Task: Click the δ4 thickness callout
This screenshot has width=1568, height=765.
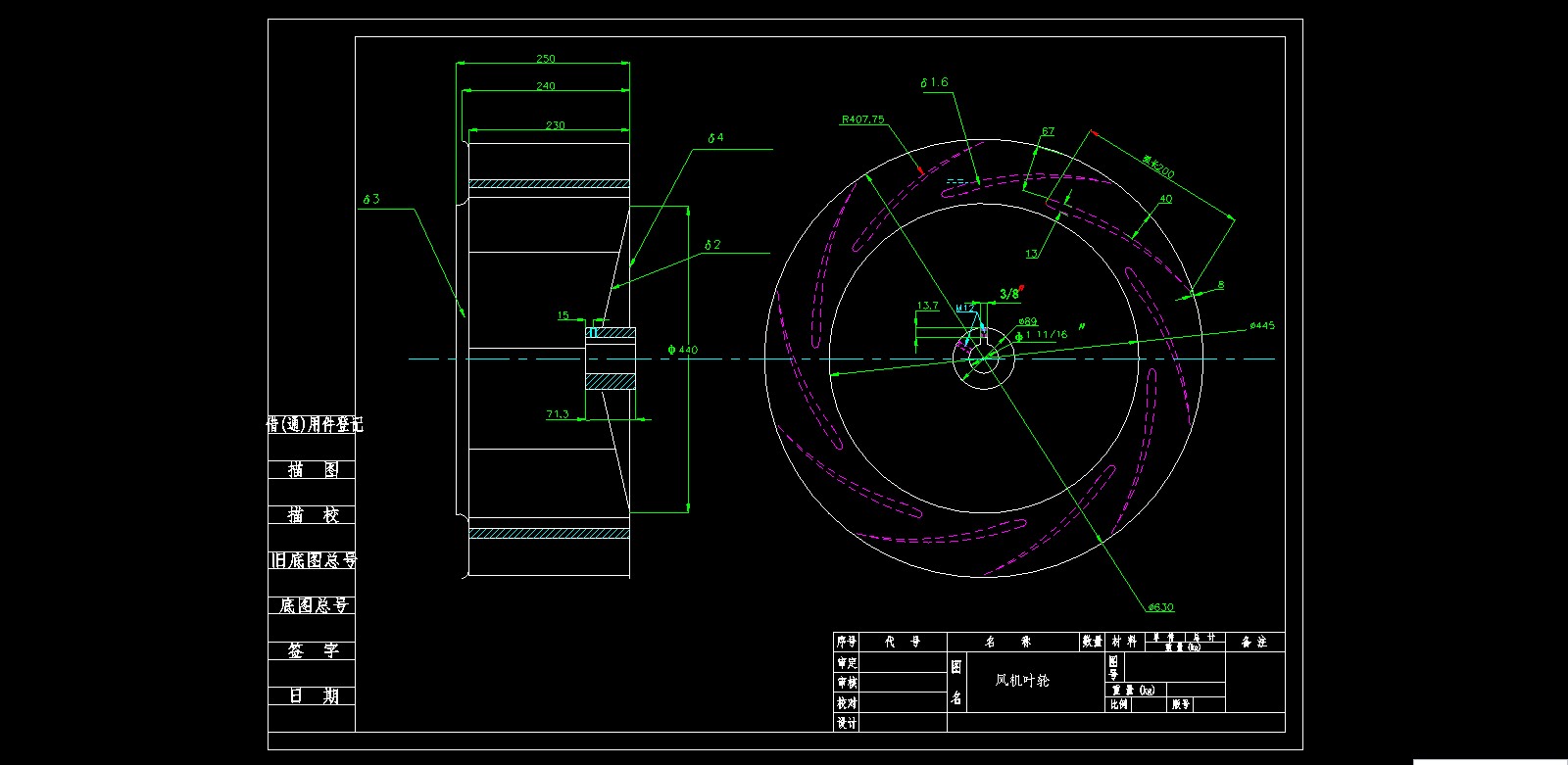Action: click(x=715, y=138)
